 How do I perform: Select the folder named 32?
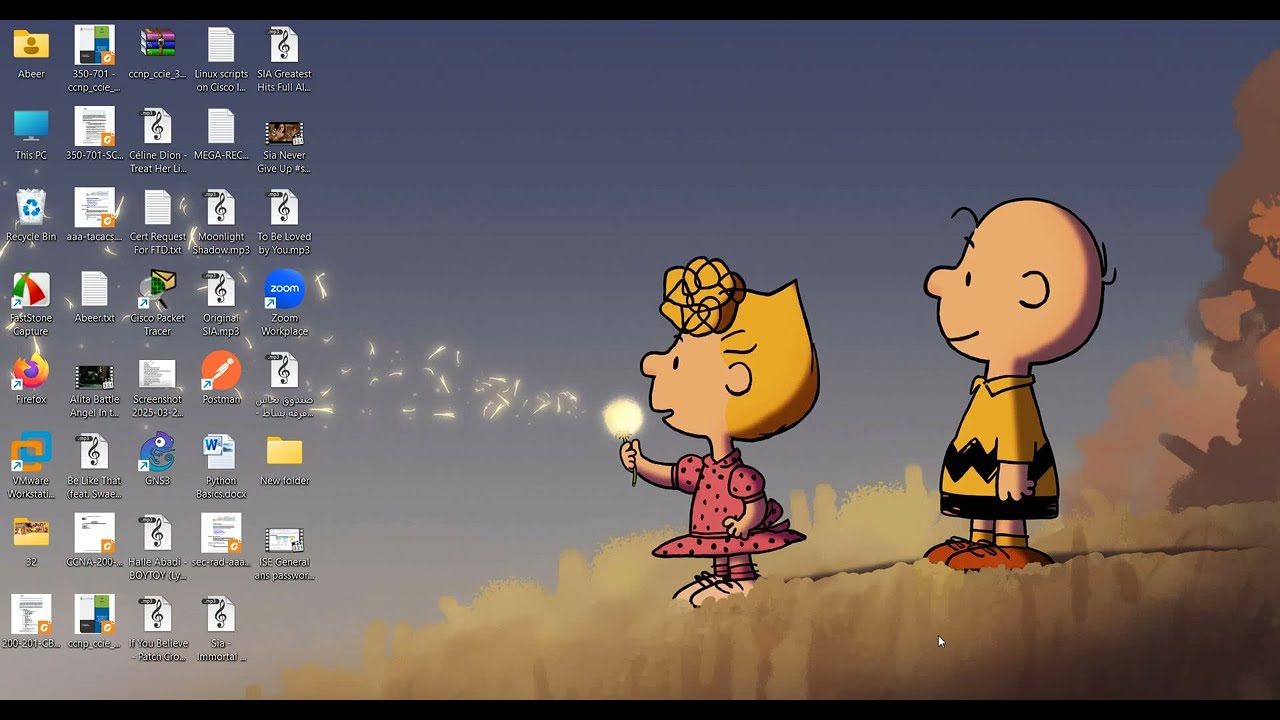point(31,534)
